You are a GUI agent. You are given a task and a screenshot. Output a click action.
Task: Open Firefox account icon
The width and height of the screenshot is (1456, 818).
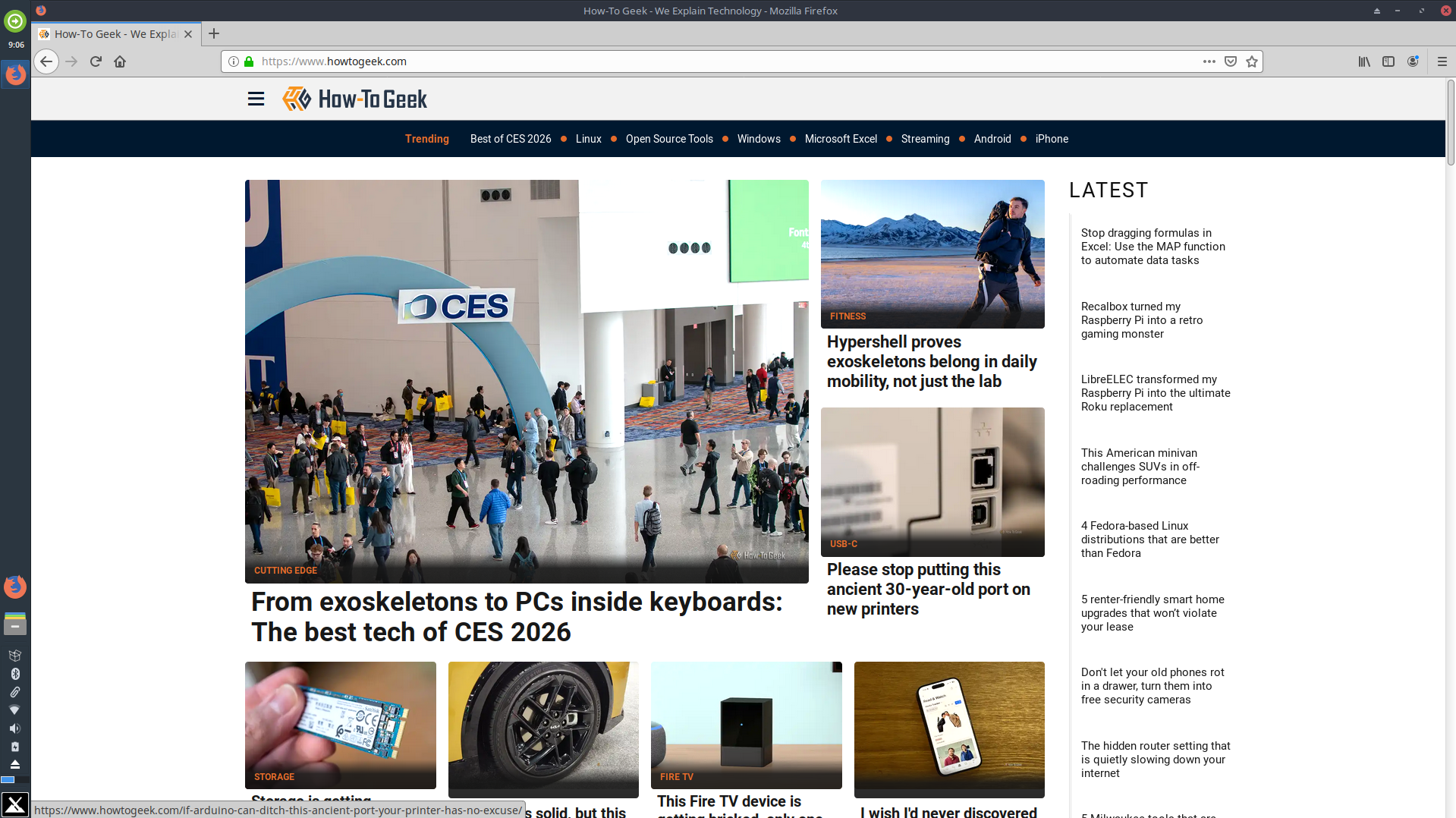[x=1413, y=61]
